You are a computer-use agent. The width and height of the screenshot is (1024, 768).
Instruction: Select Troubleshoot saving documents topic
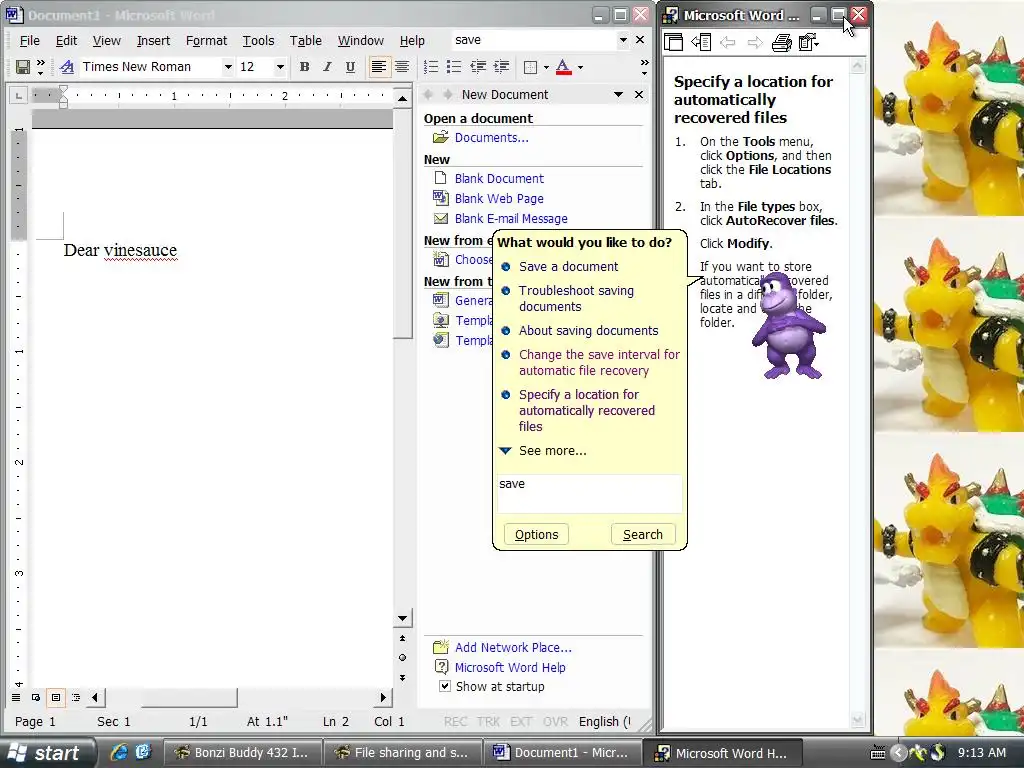tap(576, 298)
